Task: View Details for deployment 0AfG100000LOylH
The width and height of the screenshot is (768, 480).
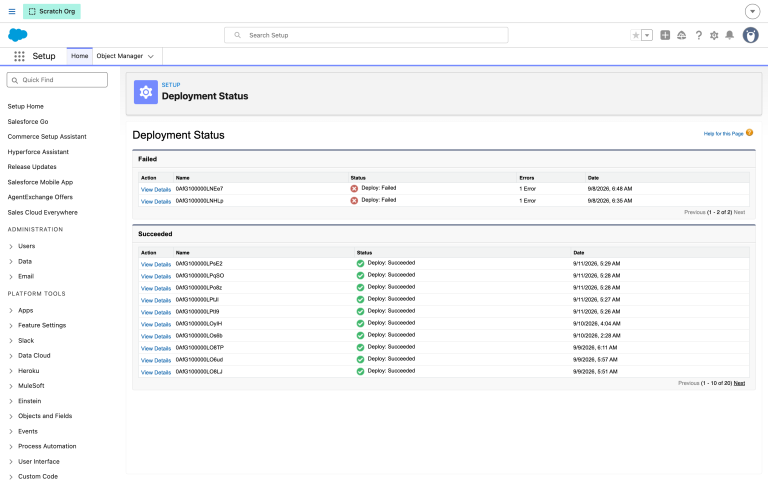Action: tap(156, 324)
